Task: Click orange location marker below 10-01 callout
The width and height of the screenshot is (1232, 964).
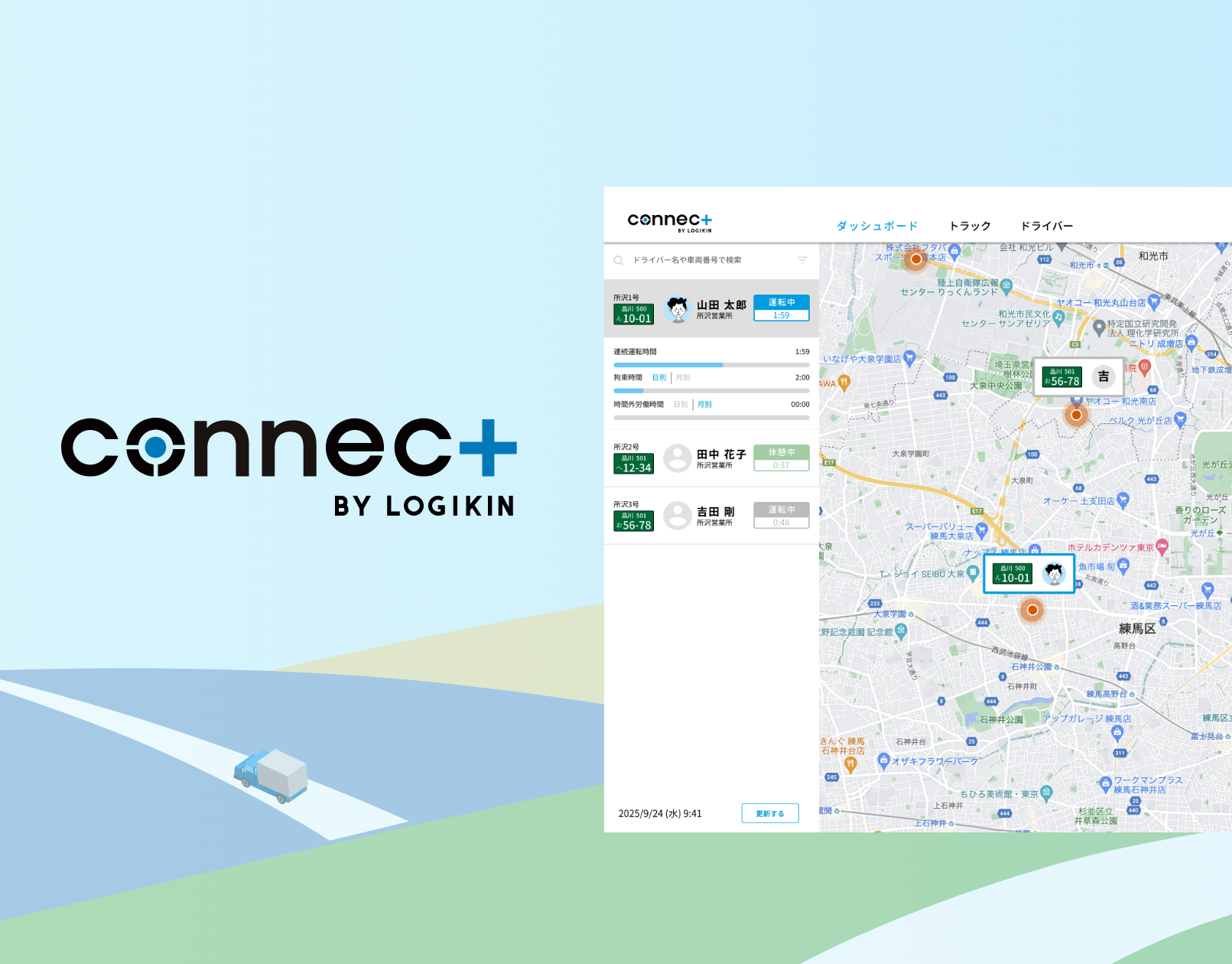Action: coord(1032,610)
